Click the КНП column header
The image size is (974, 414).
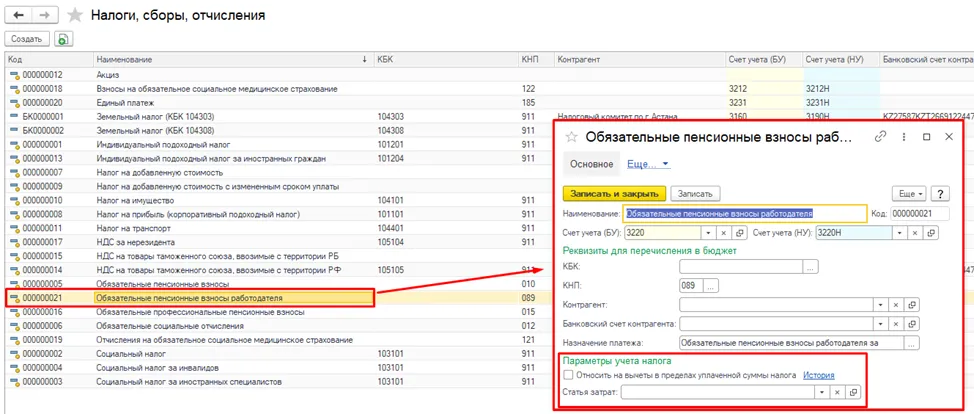pos(536,59)
